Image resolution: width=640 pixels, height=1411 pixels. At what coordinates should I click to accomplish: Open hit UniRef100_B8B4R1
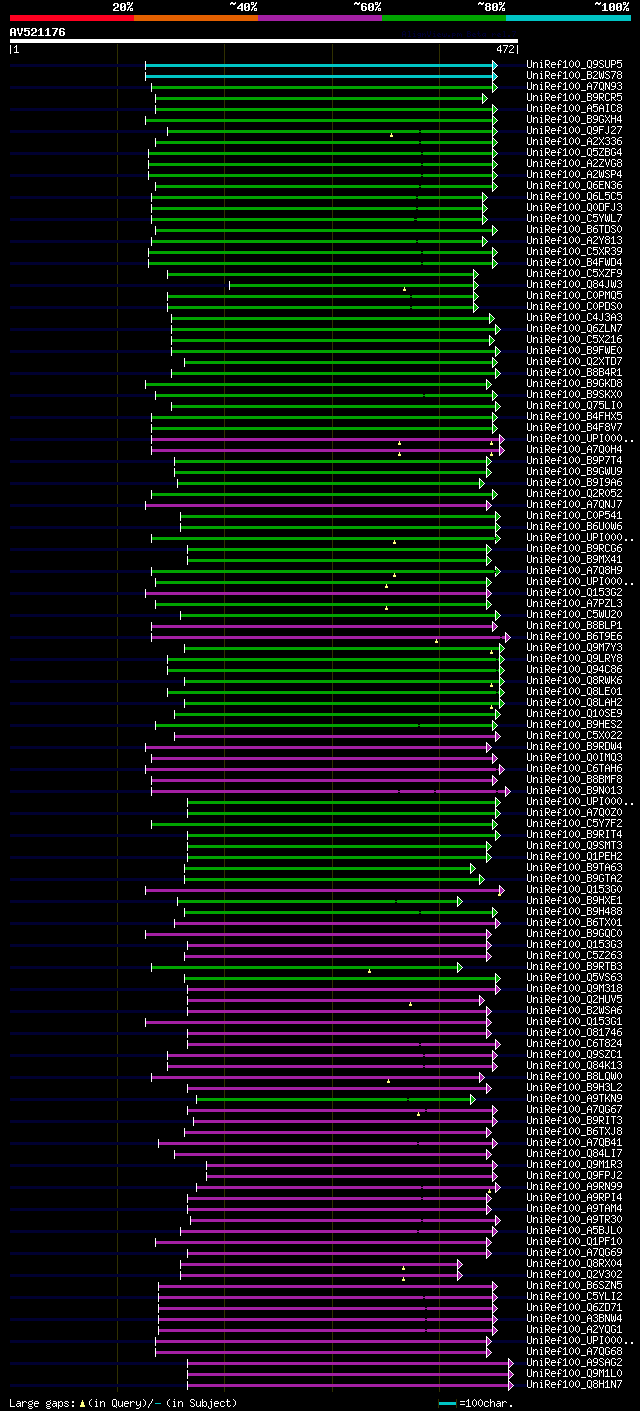[574, 373]
